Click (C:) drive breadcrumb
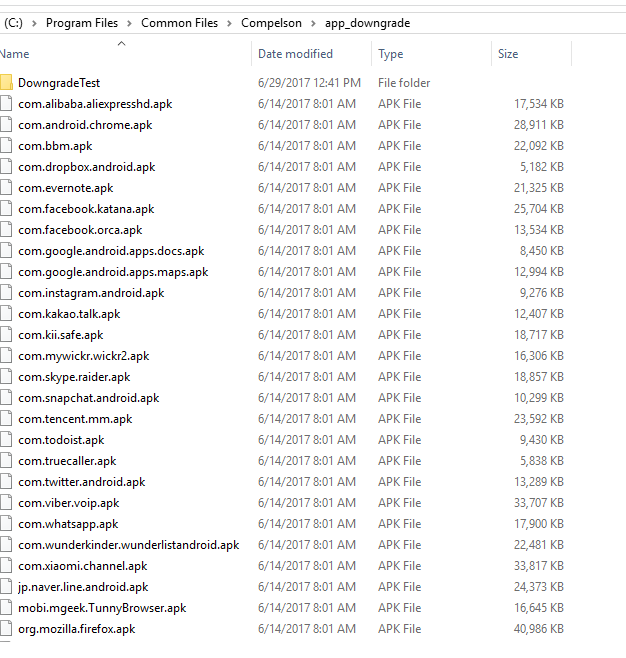626x658 pixels. click(13, 23)
